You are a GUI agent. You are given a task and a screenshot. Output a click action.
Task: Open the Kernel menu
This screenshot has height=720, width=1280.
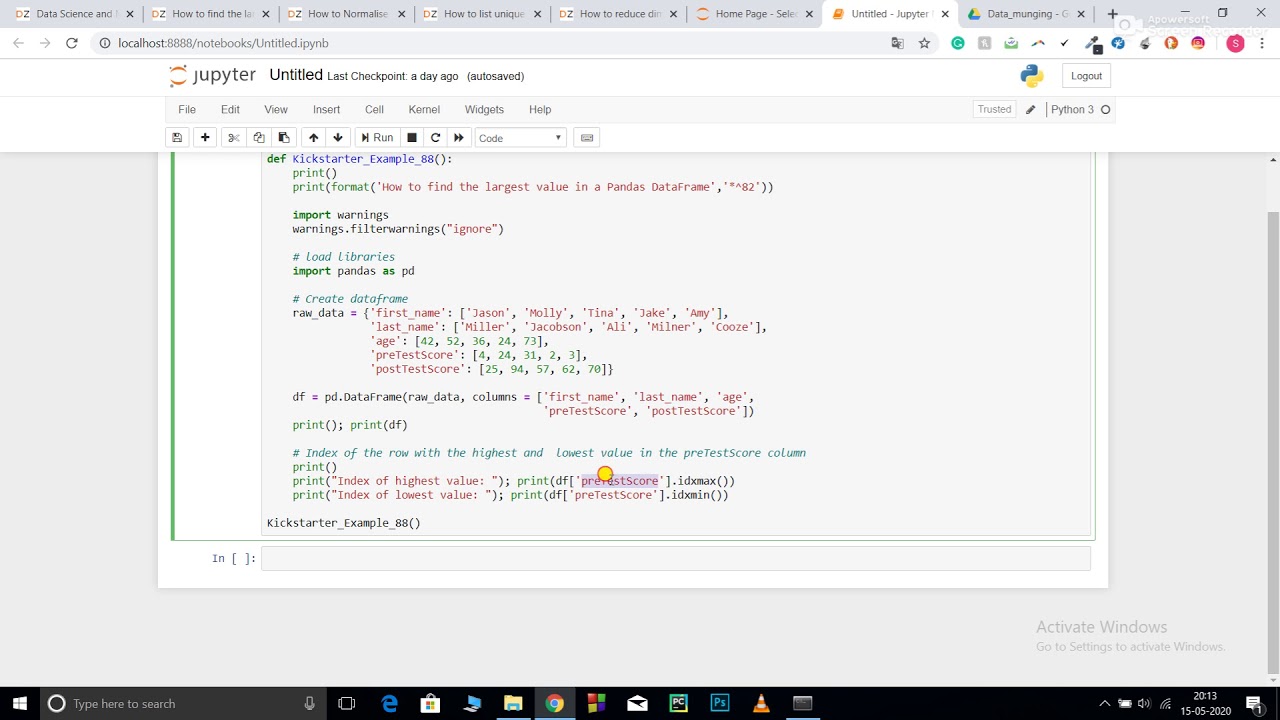pyautogui.click(x=424, y=109)
